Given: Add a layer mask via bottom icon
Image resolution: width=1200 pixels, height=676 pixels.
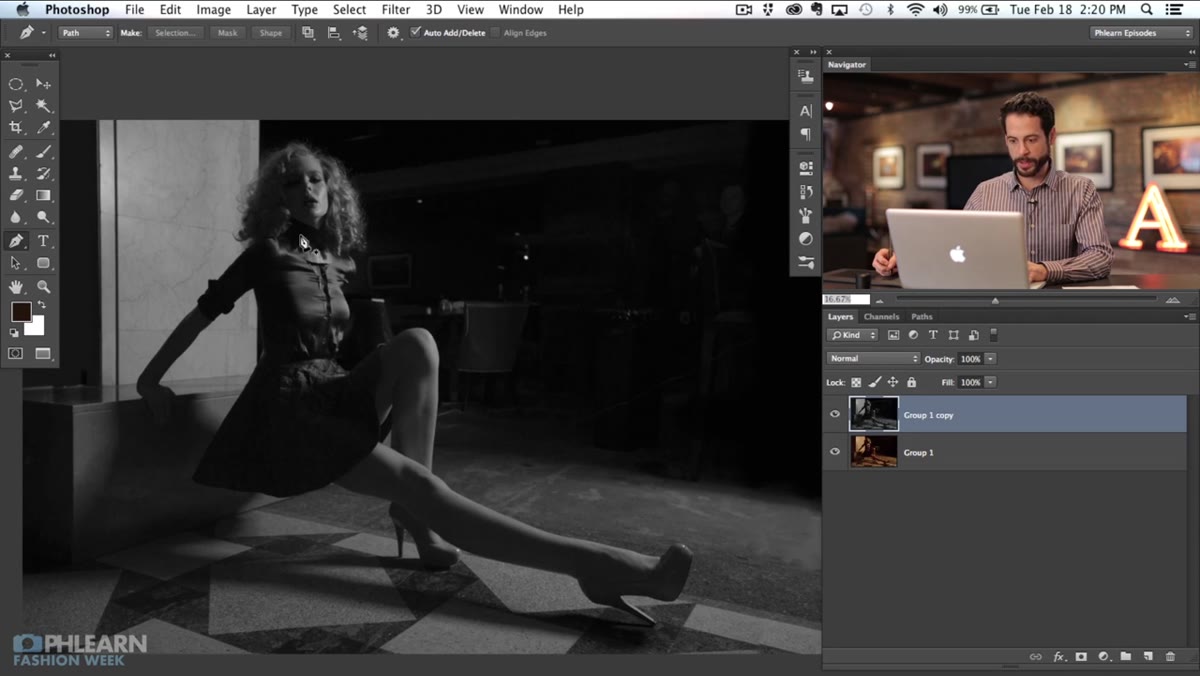Looking at the screenshot, I should (1081, 657).
